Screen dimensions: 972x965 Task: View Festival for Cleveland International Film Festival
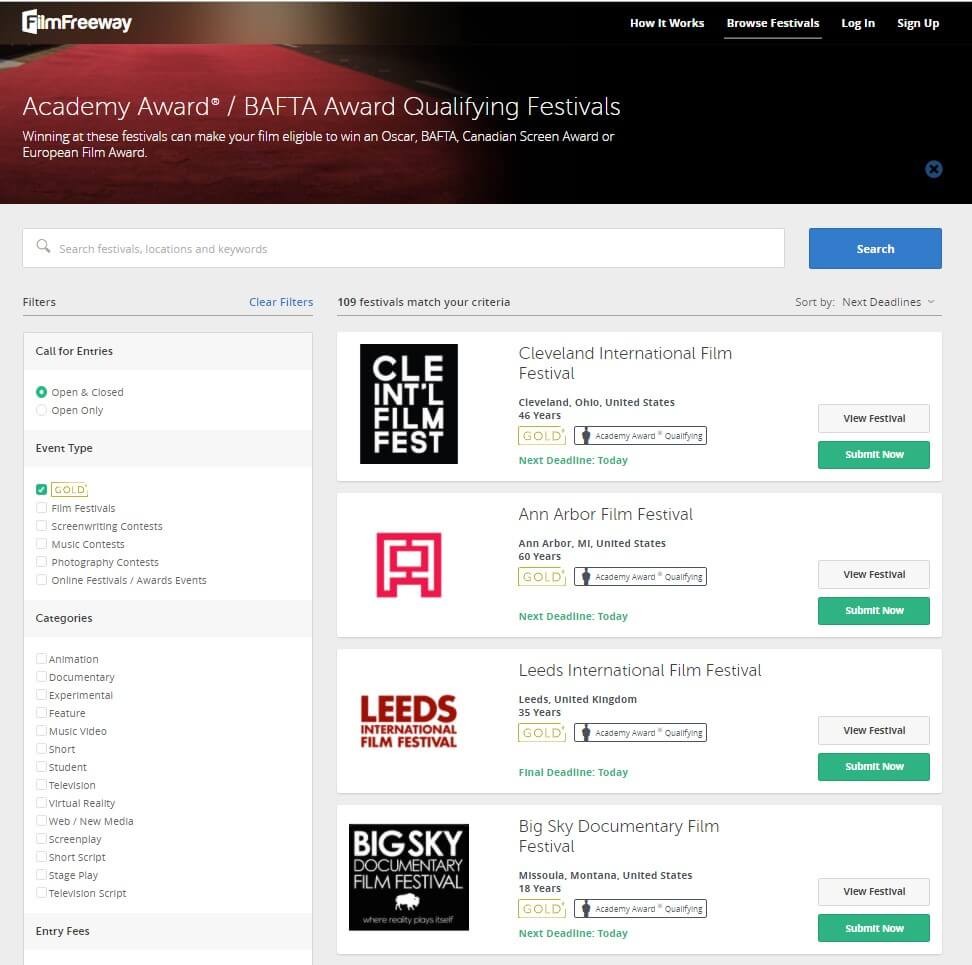pos(874,418)
